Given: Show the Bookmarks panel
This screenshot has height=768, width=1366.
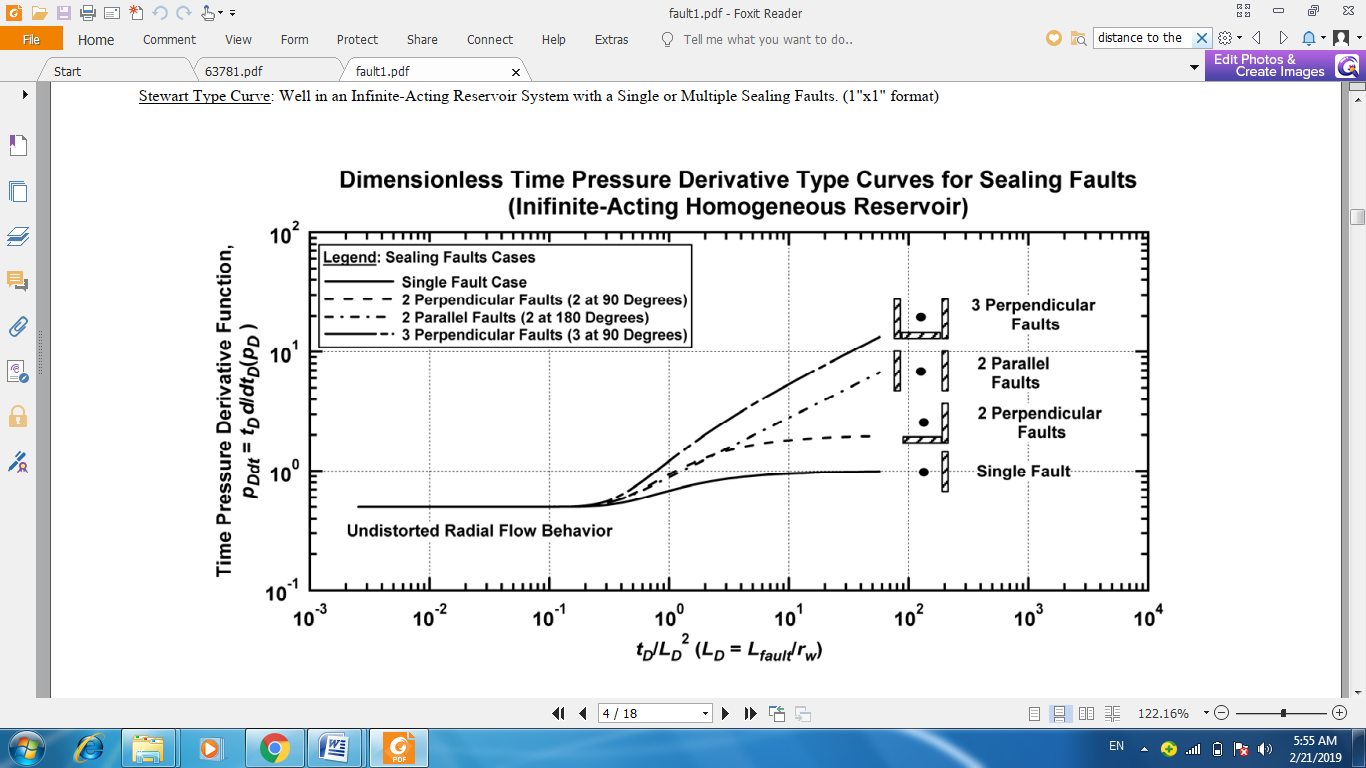Looking at the screenshot, I should click(18, 146).
